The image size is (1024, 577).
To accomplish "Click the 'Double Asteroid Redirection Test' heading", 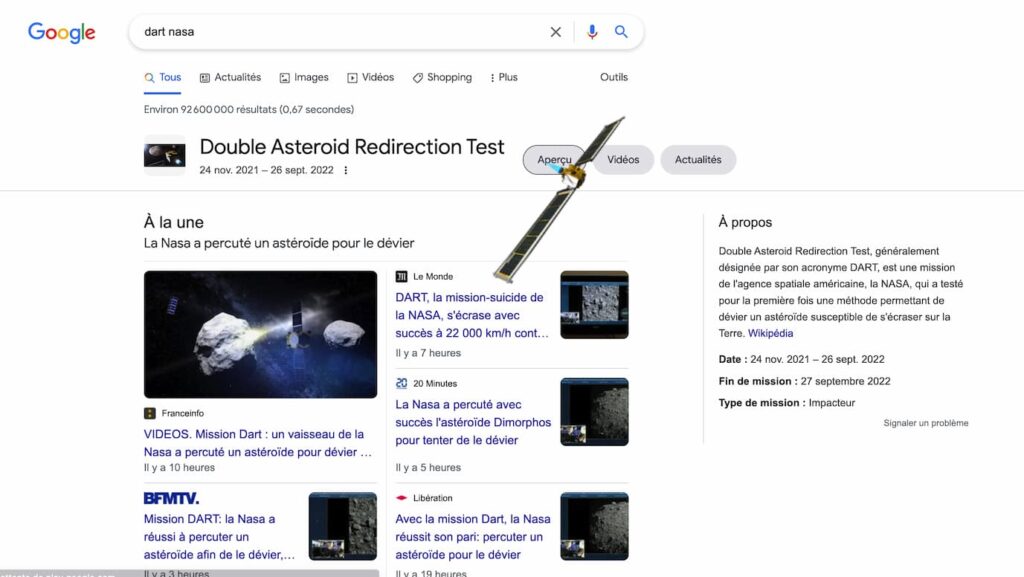I will pos(352,147).
